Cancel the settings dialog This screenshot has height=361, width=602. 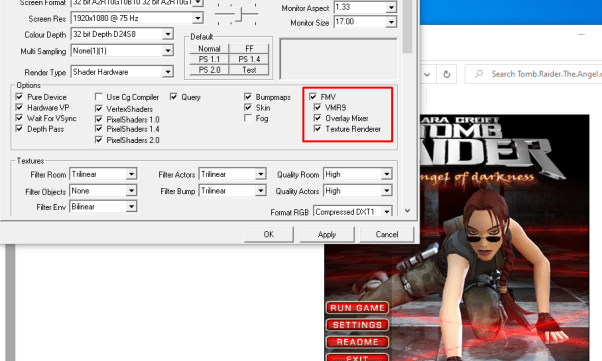[x=387, y=234]
